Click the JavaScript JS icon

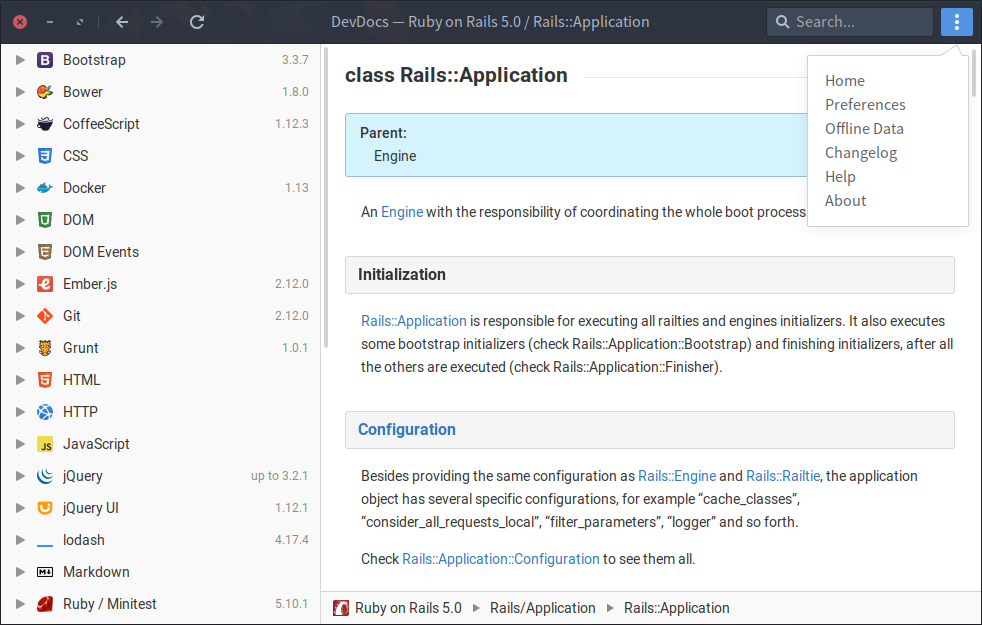pos(44,444)
